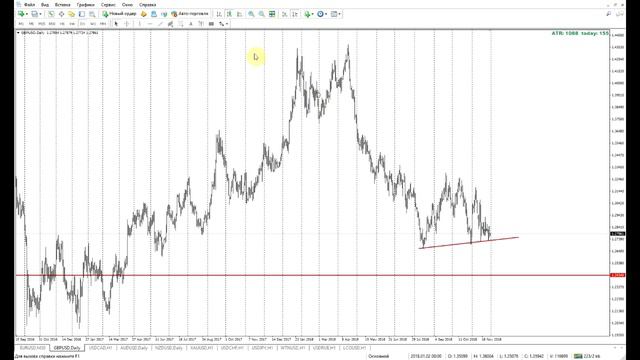
Task: Click the New Chart toolbar icon
Action: (21, 14)
